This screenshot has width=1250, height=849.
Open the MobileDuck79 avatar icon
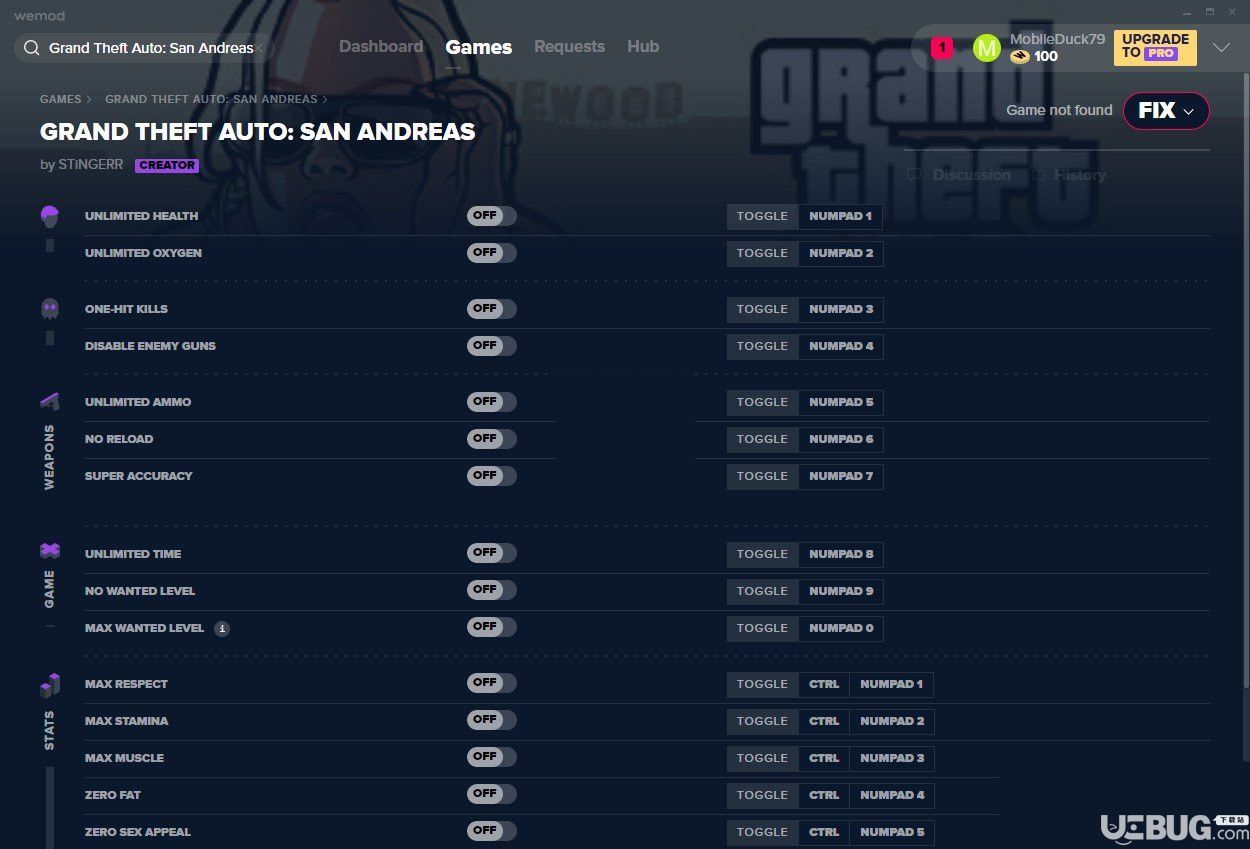point(986,47)
